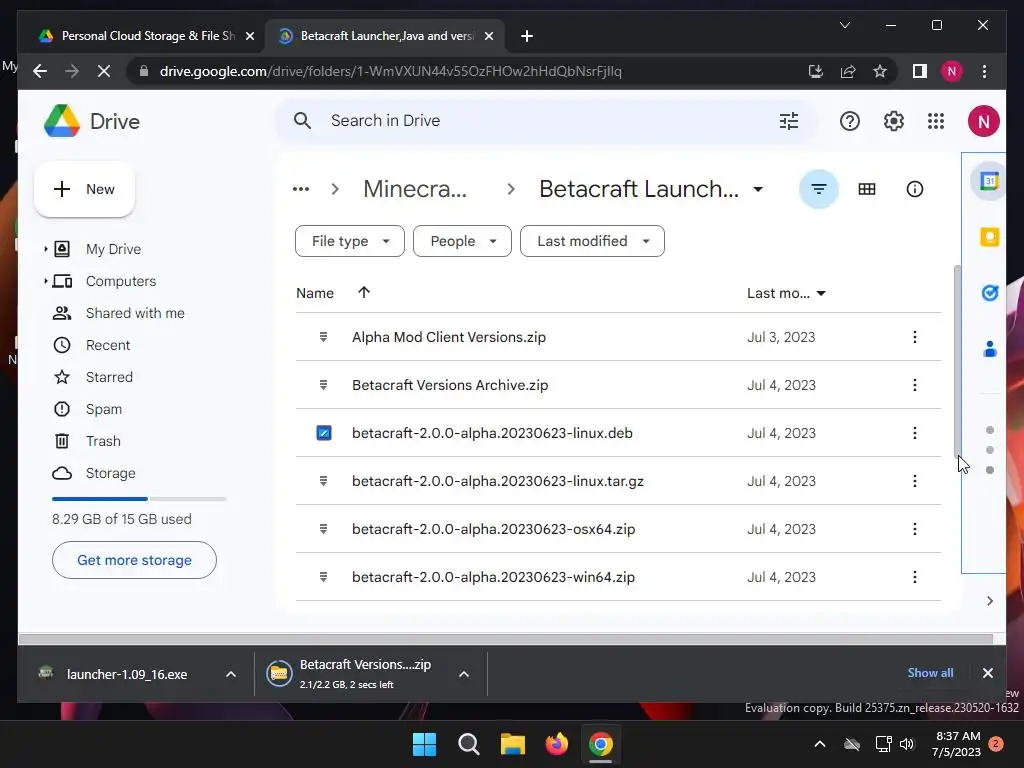Click Show all downloads link
The height and width of the screenshot is (768, 1024).
tap(930, 673)
